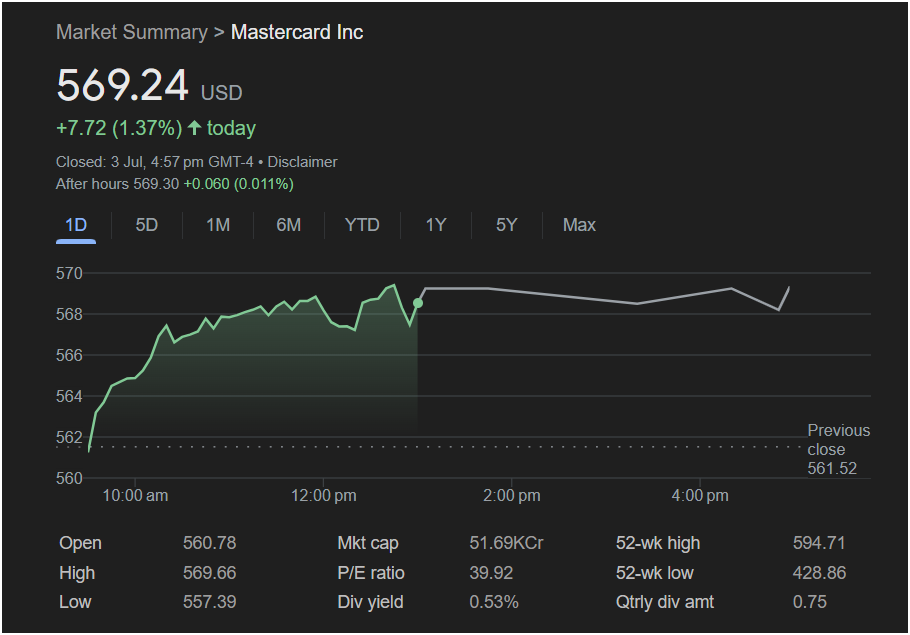Click the Div yield label

[370, 602]
